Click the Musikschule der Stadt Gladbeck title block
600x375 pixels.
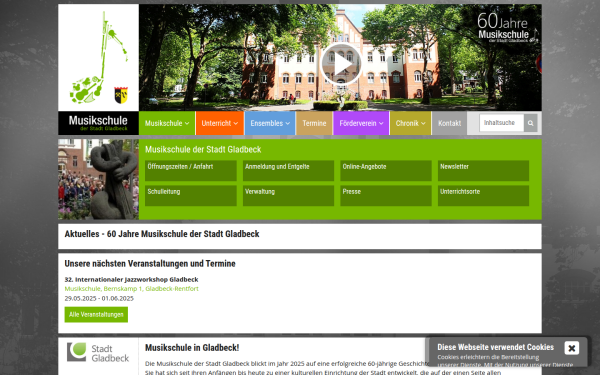[x=98, y=123]
